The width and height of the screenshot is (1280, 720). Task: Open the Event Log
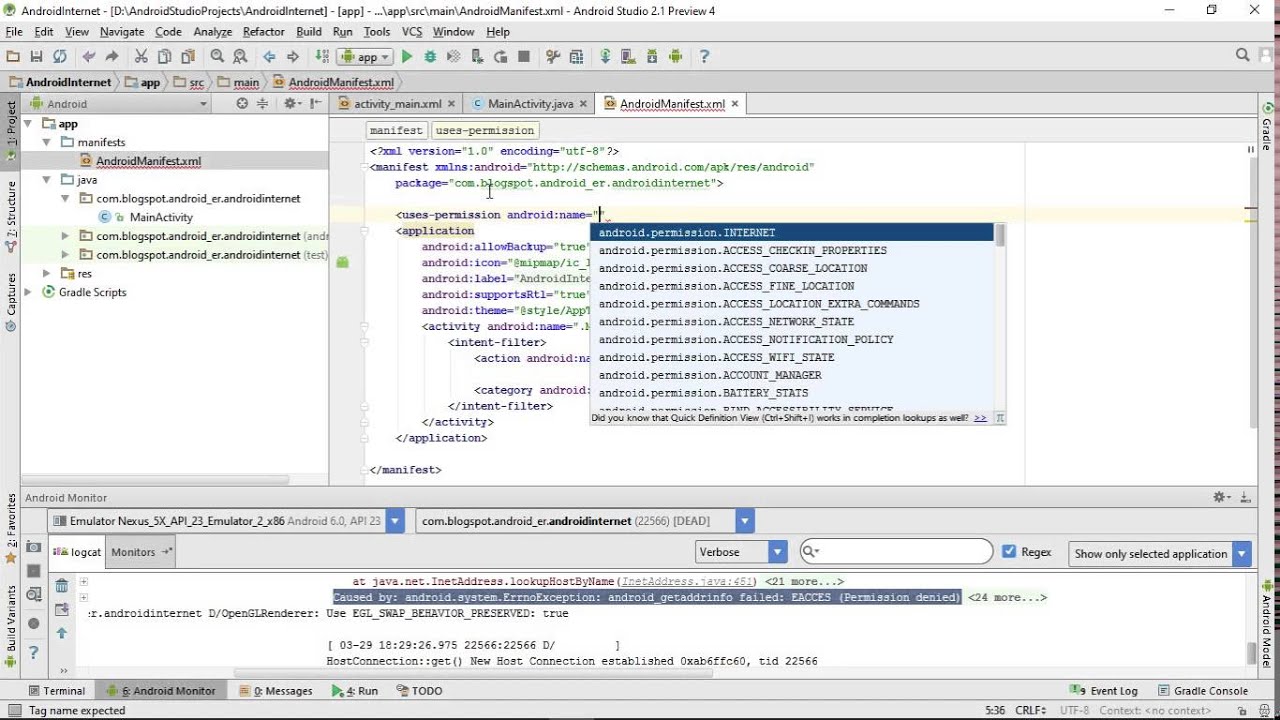pos(1104,690)
